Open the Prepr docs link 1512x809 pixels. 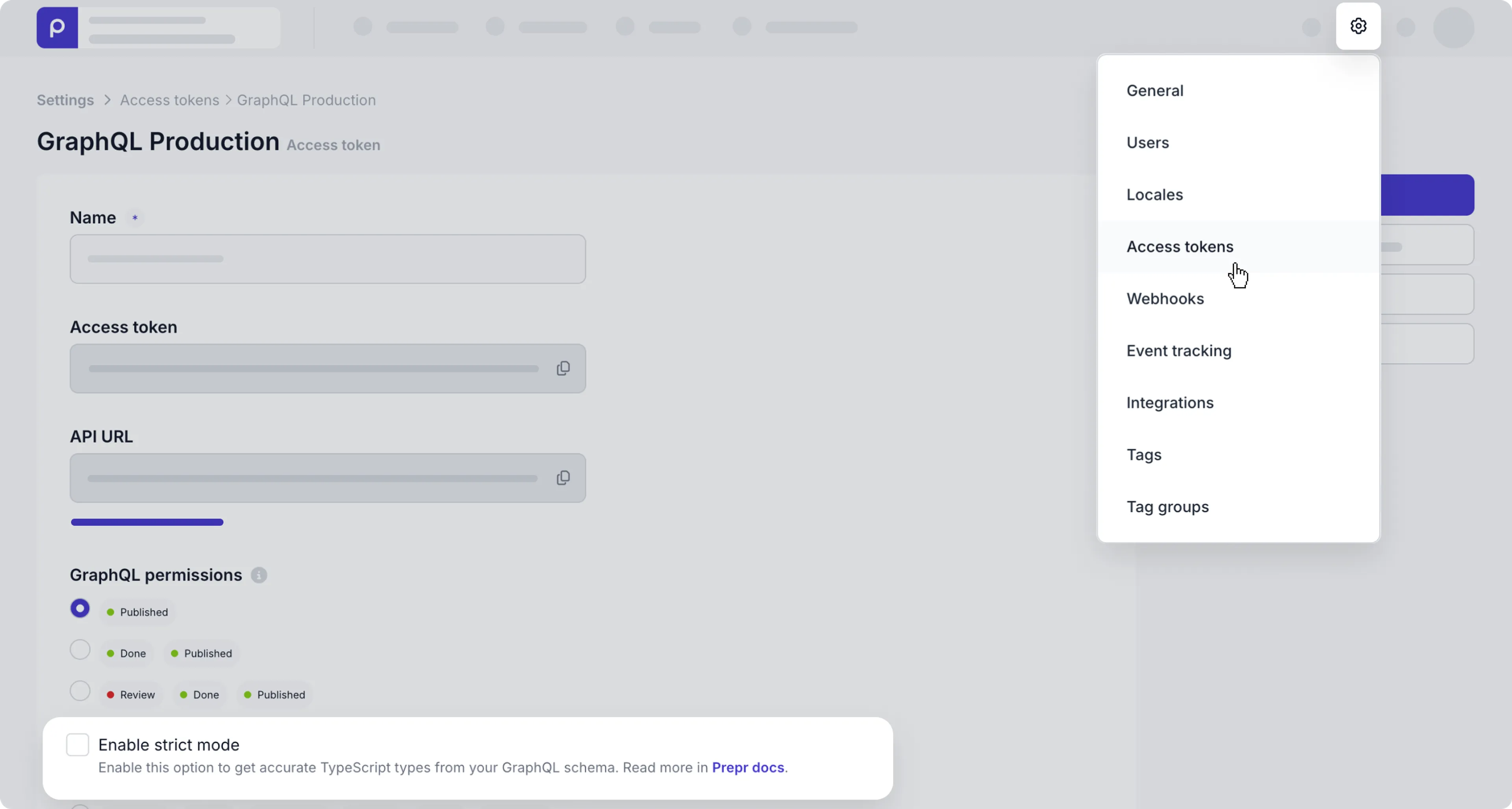(748, 767)
